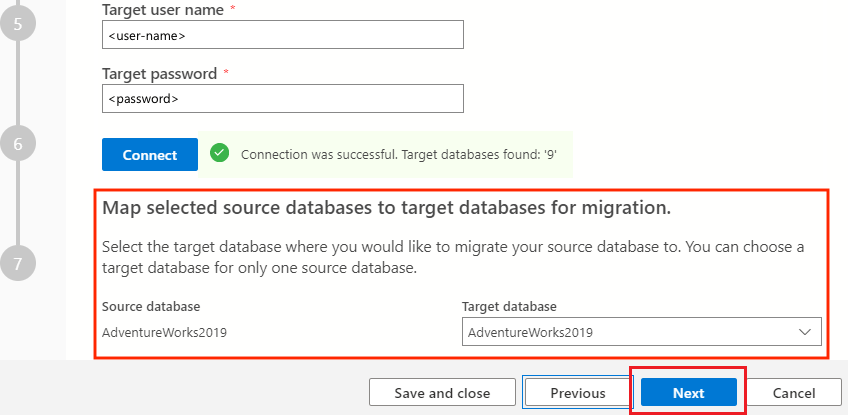The height and width of the screenshot is (415, 848).
Task: Click the 'Map selected source databases' heading
Action: click(386, 209)
